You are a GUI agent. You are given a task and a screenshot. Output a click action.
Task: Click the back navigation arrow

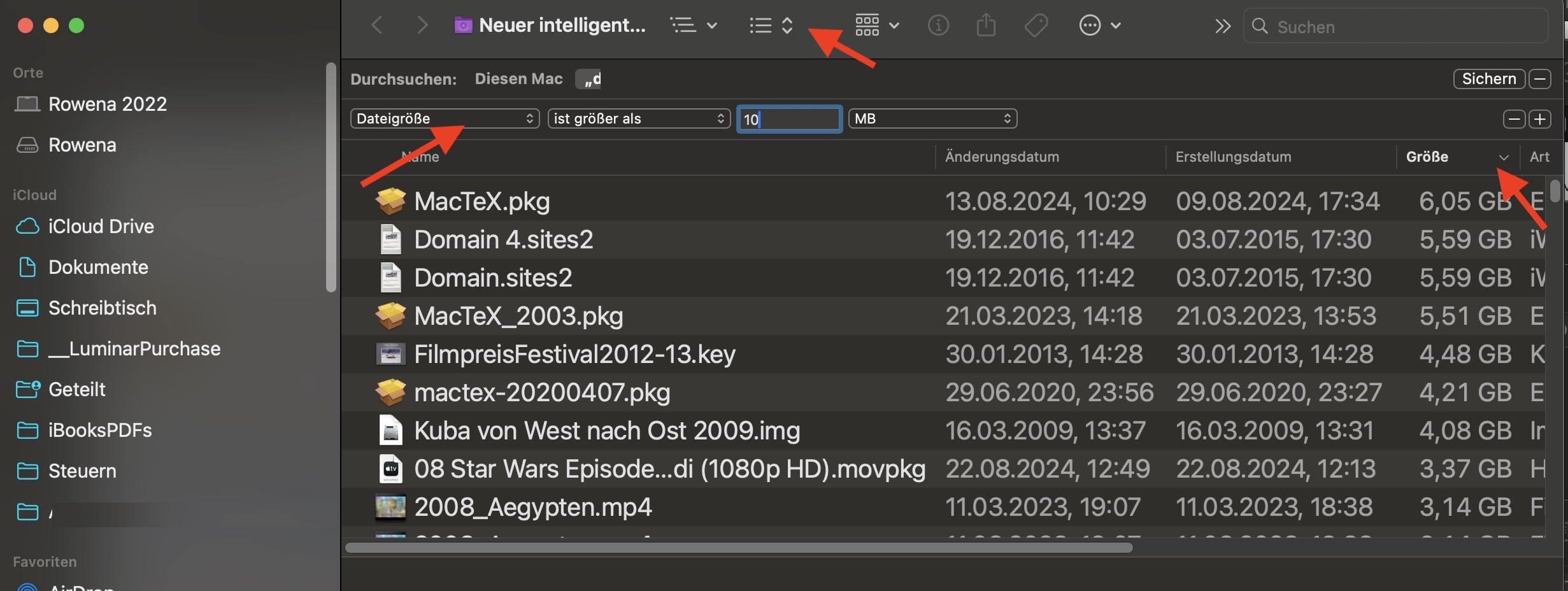(377, 26)
